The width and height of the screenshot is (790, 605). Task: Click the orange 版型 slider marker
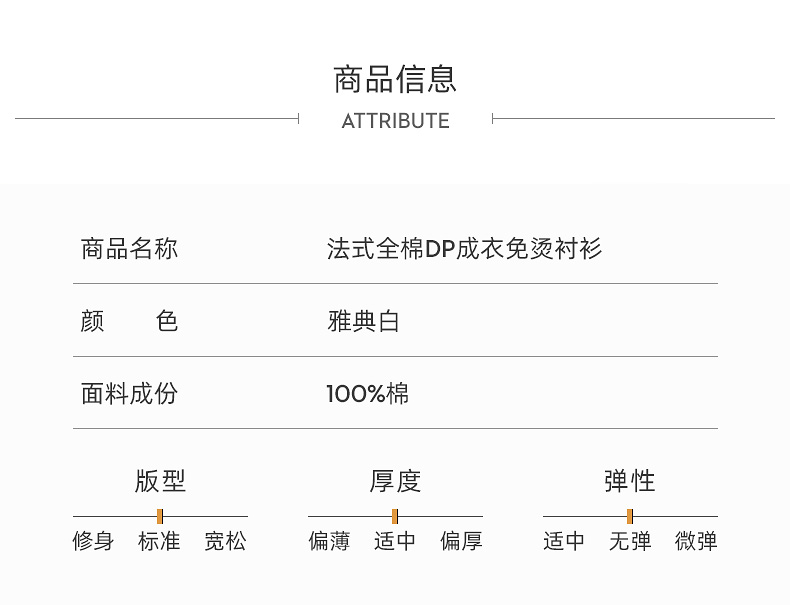click(160, 516)
